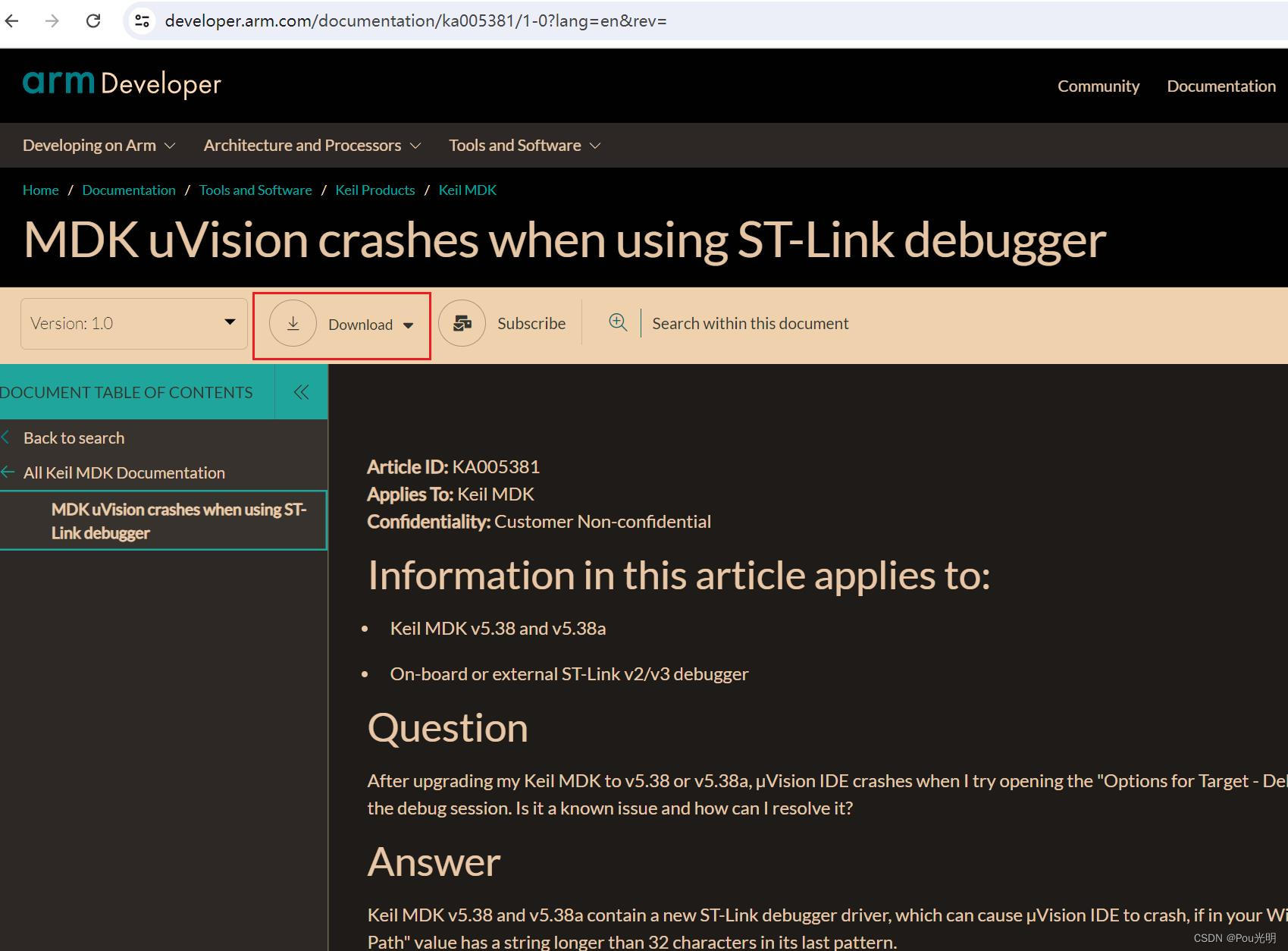Image resolution: width=1288 pixels, height=951 pixels.
Task: Go back with the browser back arrow
Action: click(12, 20)
